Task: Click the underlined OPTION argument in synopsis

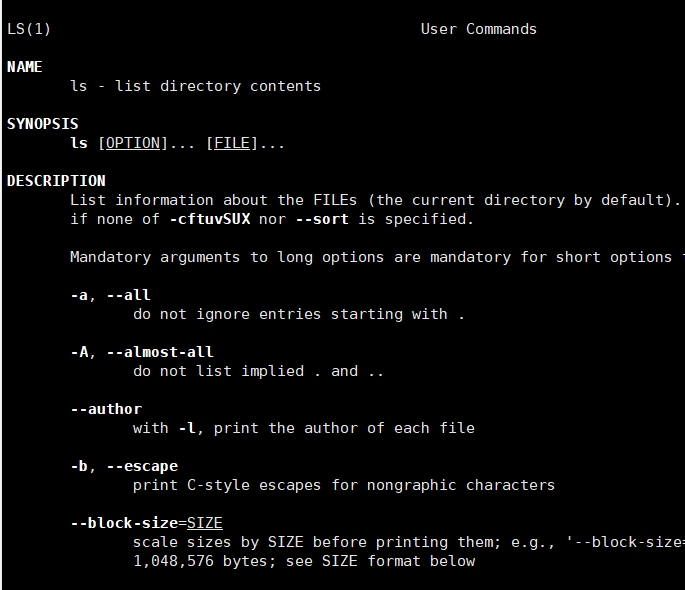Action: pyautogui.click(x=133, y=143)
